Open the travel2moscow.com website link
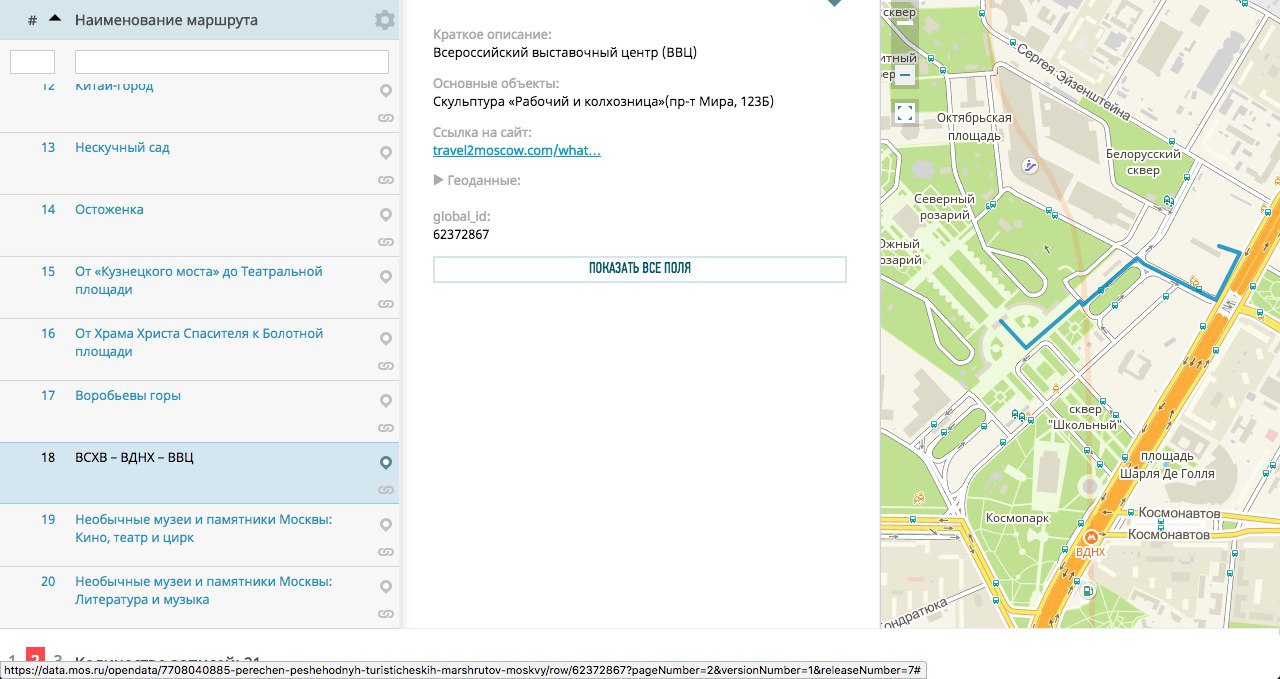1280x679 pixels. click(516, 151)
